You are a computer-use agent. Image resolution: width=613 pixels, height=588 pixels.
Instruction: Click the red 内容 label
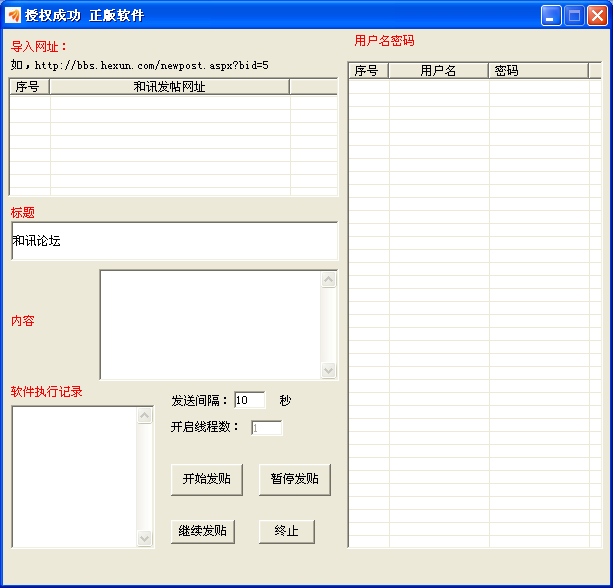(x=23, y=321)
